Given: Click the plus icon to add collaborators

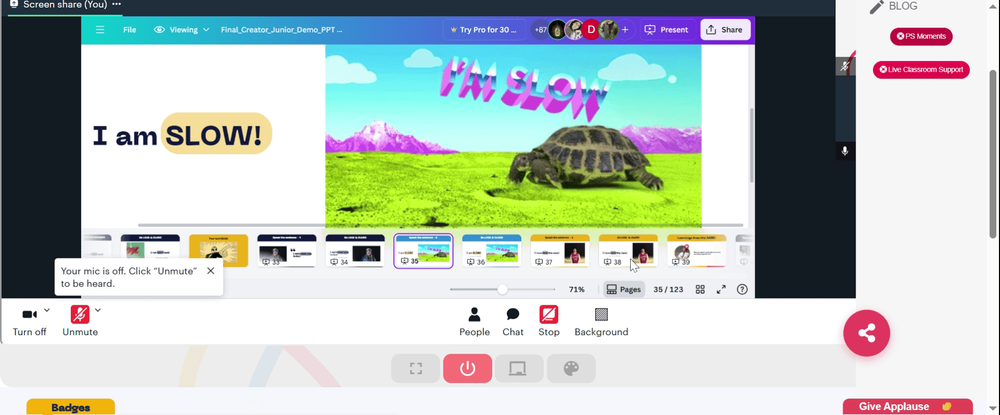Looking at the screenshot, I should click(625, 29).
